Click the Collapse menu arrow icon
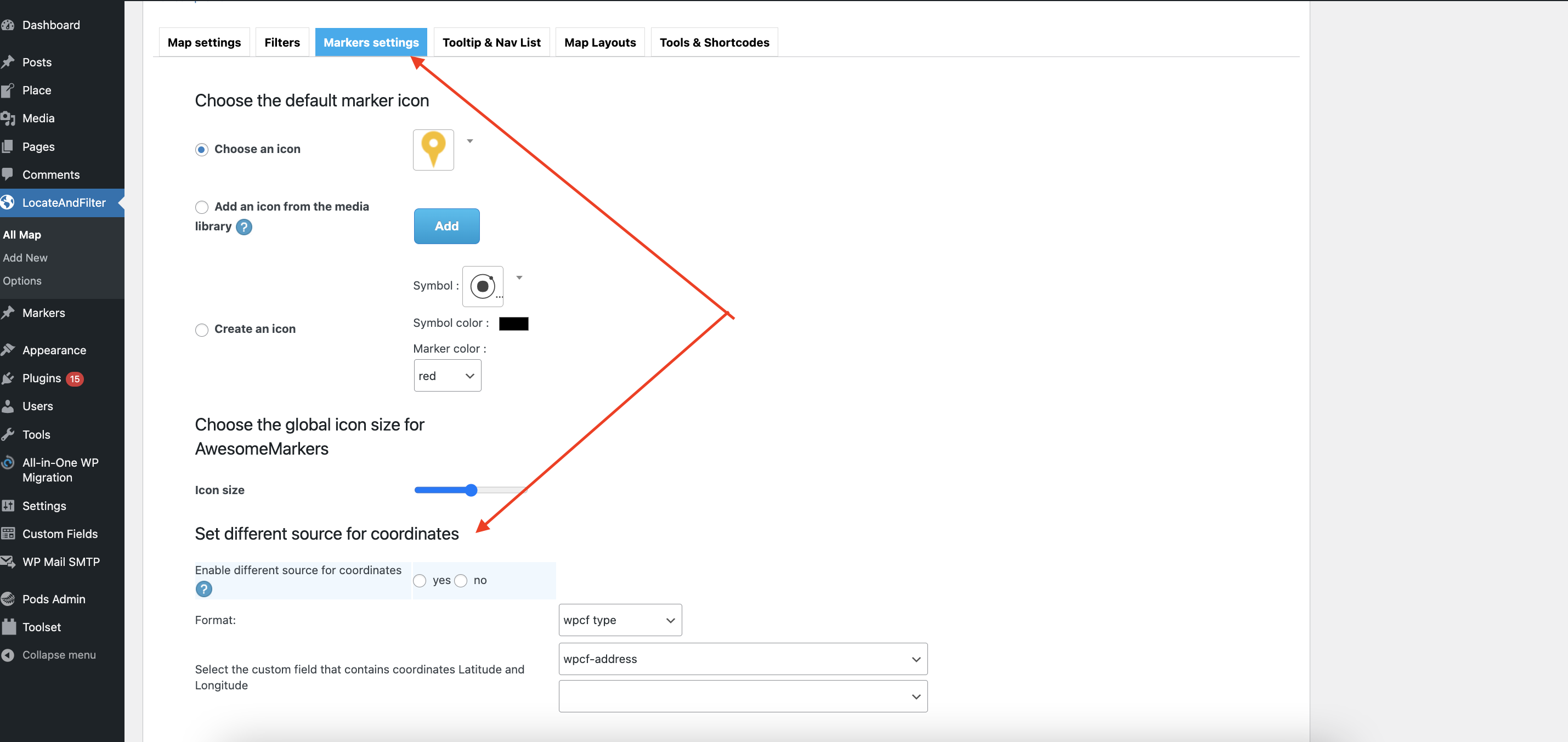 pos(8,655)
